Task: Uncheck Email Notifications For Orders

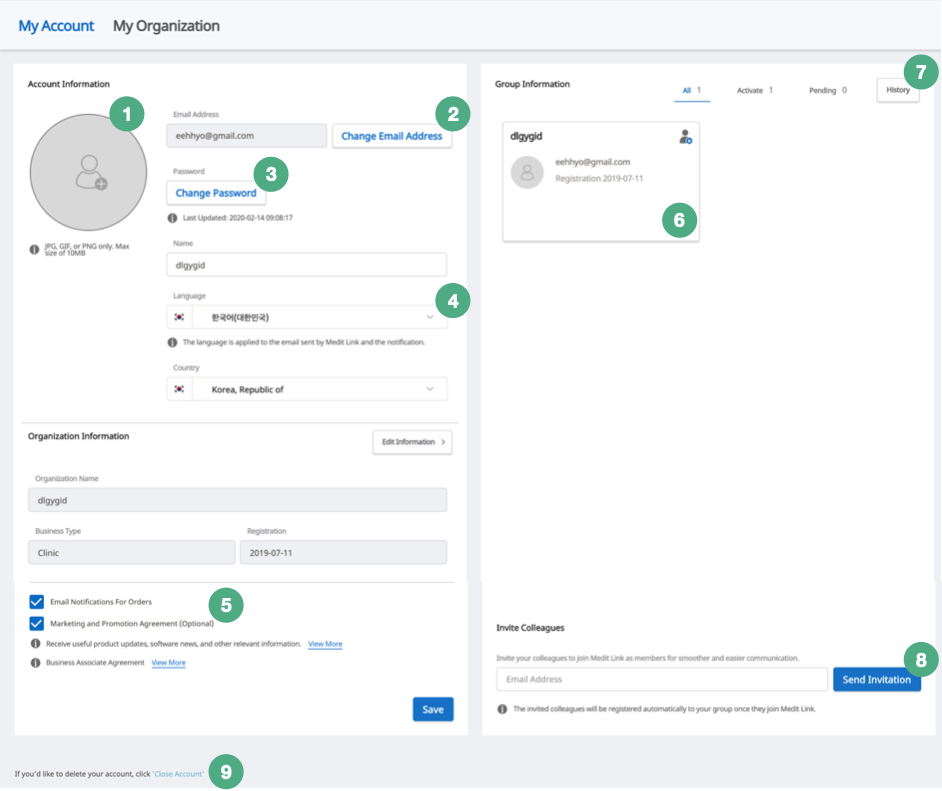Action: [x=37, y=602]
